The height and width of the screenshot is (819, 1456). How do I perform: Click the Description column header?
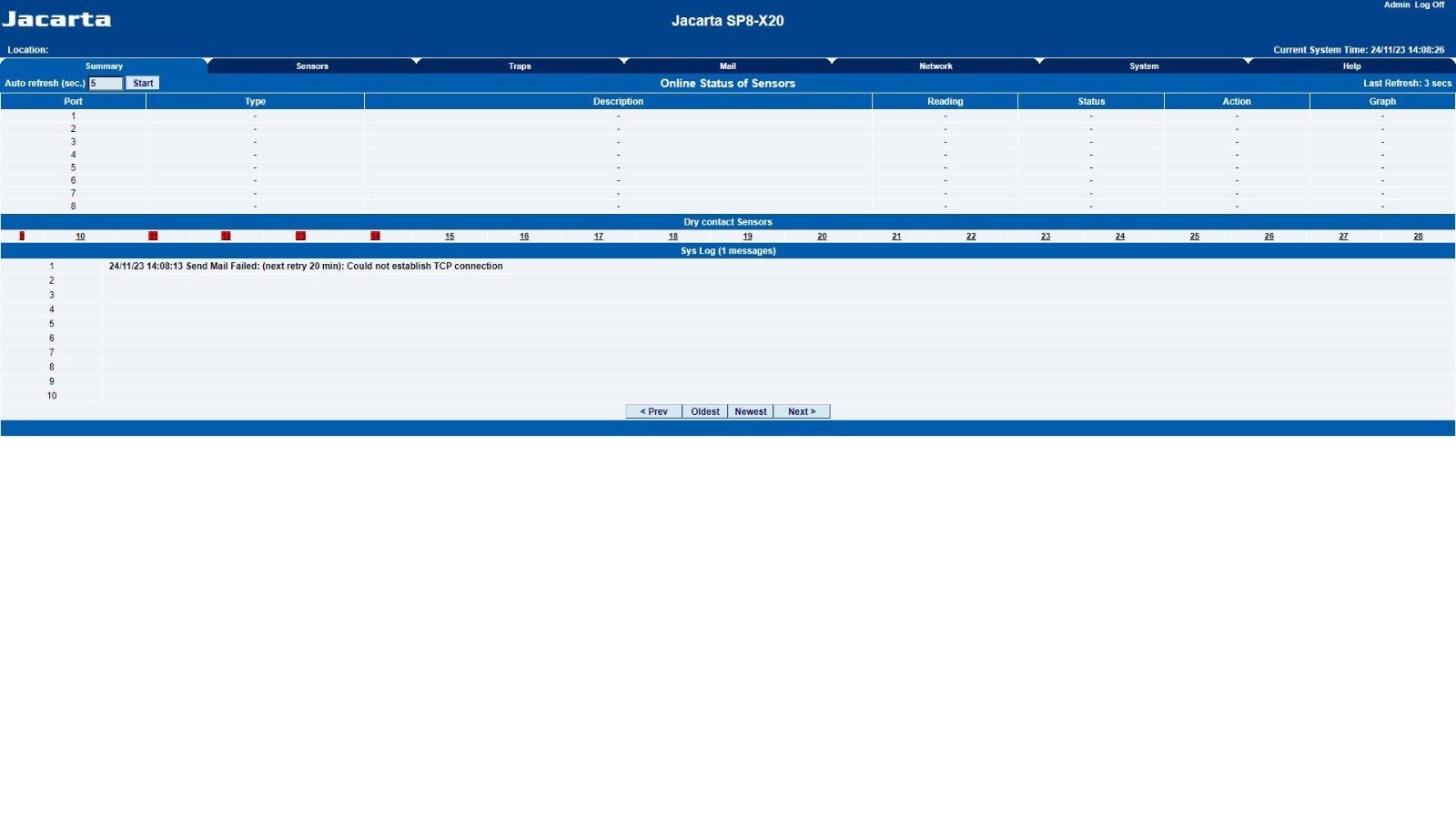619,101
